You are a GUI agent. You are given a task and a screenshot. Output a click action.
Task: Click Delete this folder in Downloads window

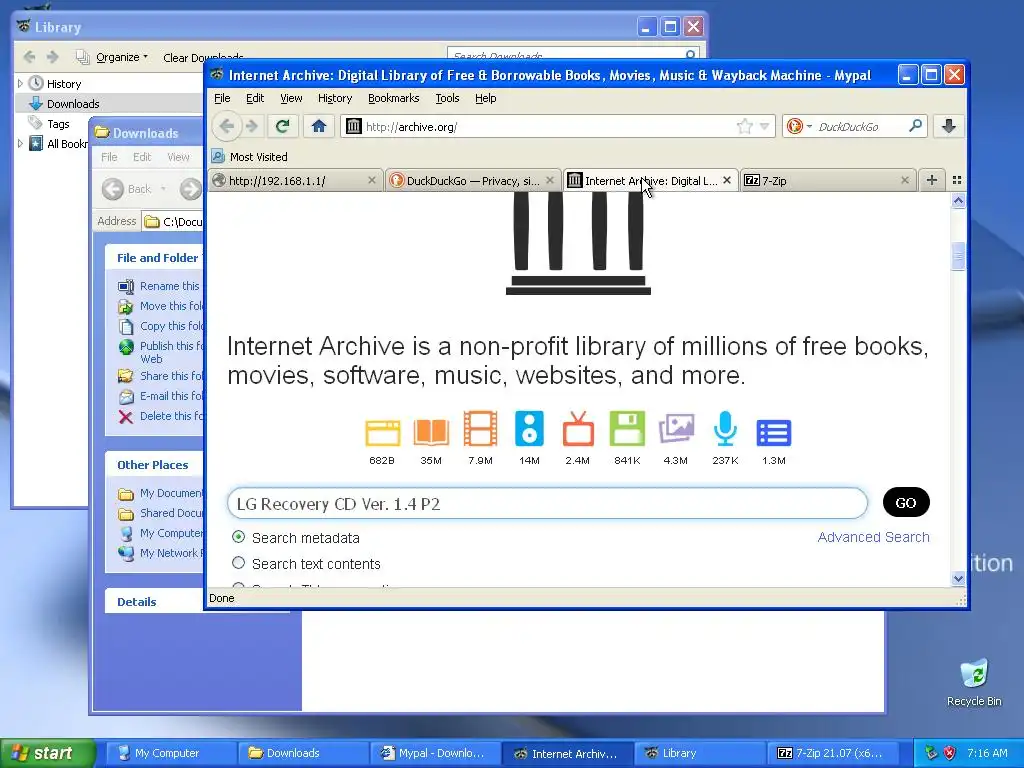click(x=161, y=416)
